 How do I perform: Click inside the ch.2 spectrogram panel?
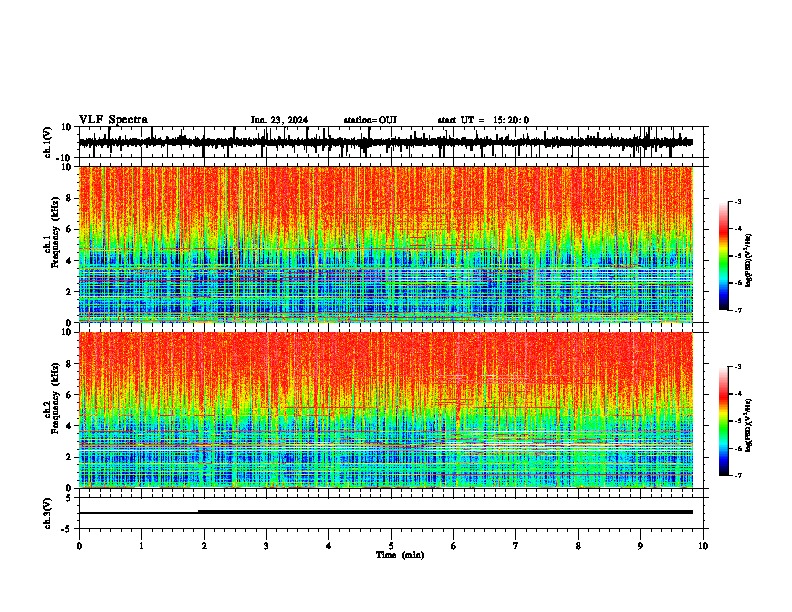pyautogui.click(x=386, y=410)
